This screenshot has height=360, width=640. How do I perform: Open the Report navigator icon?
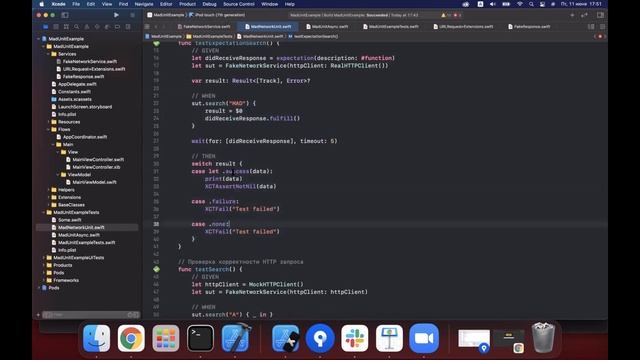(x=128, y=27)
